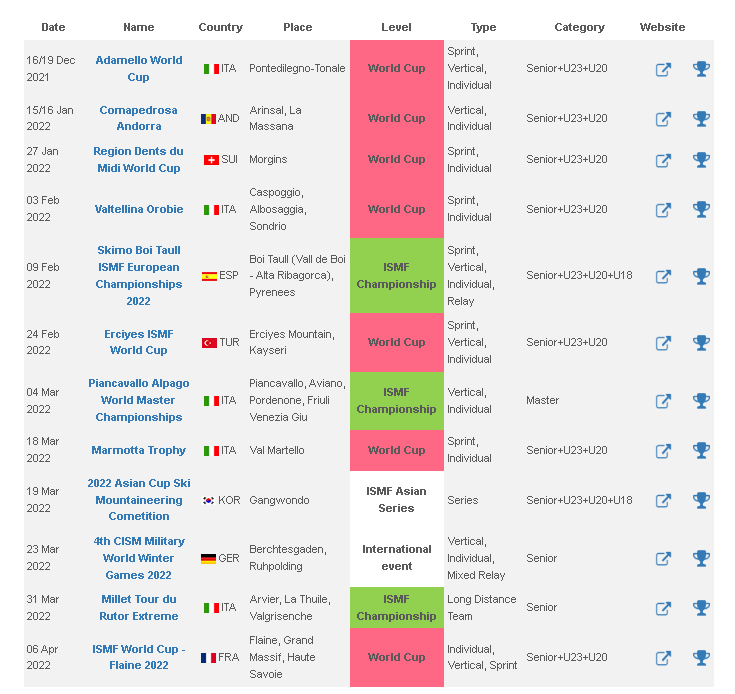This screenshot has width=735, height=694.
Task: Click trophy icon for Piancavallo Master Championships
Action: (701, 401)
